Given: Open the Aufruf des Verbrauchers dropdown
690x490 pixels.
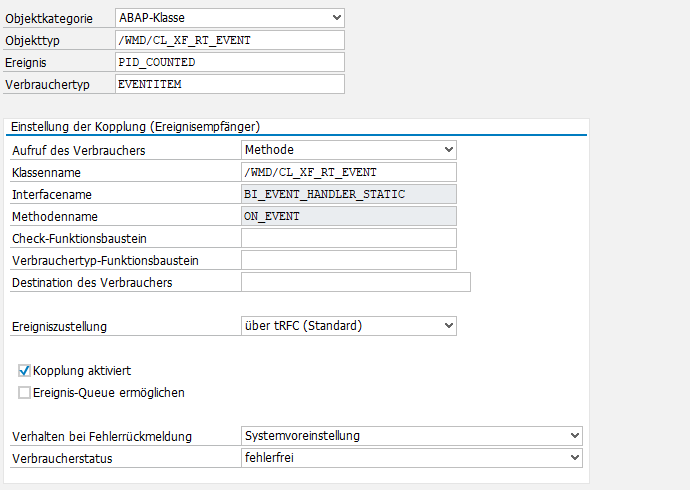Looking at the screenshot, I should click(x=349, y=150).
